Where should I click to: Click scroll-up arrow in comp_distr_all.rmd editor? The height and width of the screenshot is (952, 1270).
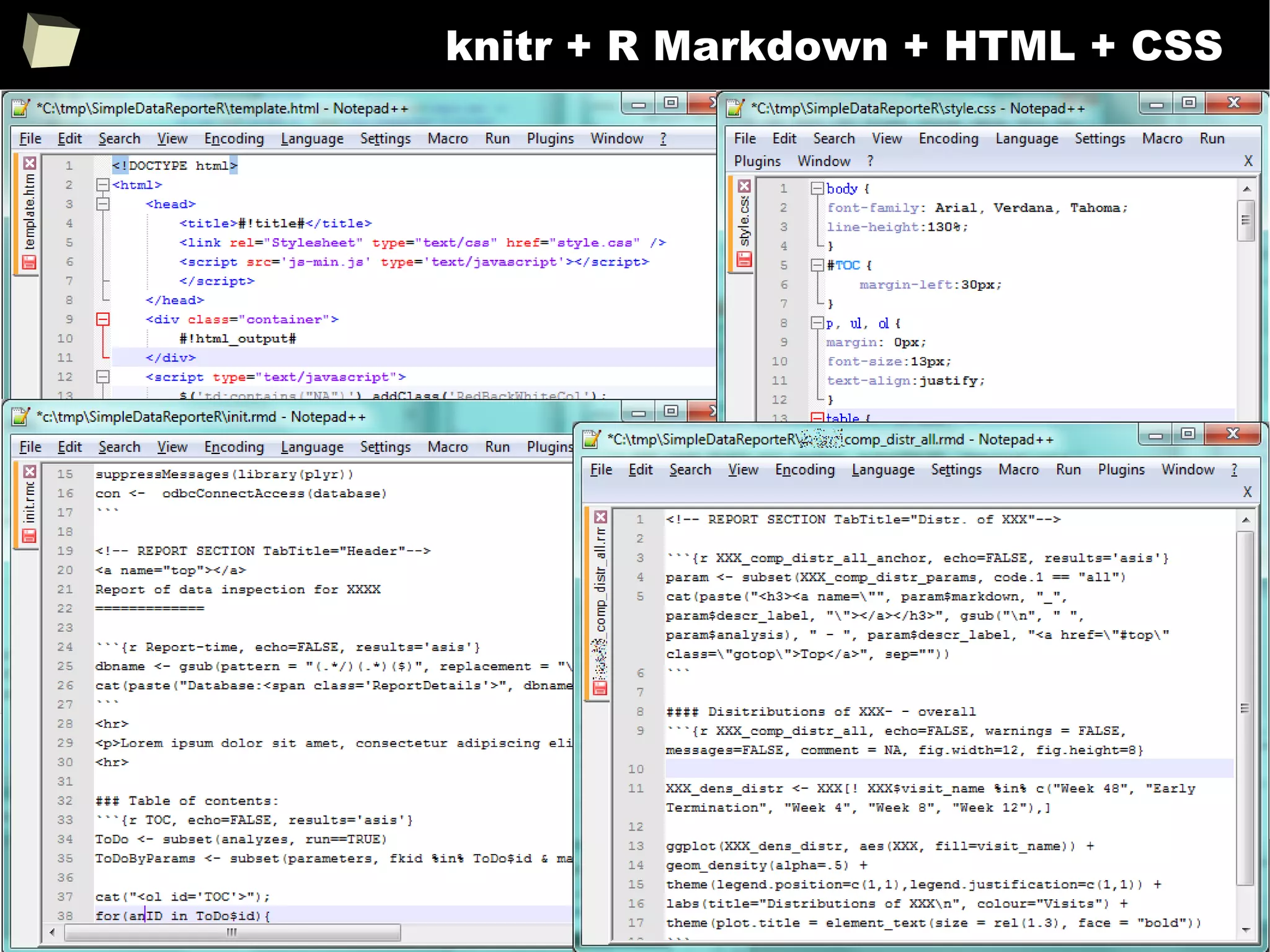[x=1246, y=520]
